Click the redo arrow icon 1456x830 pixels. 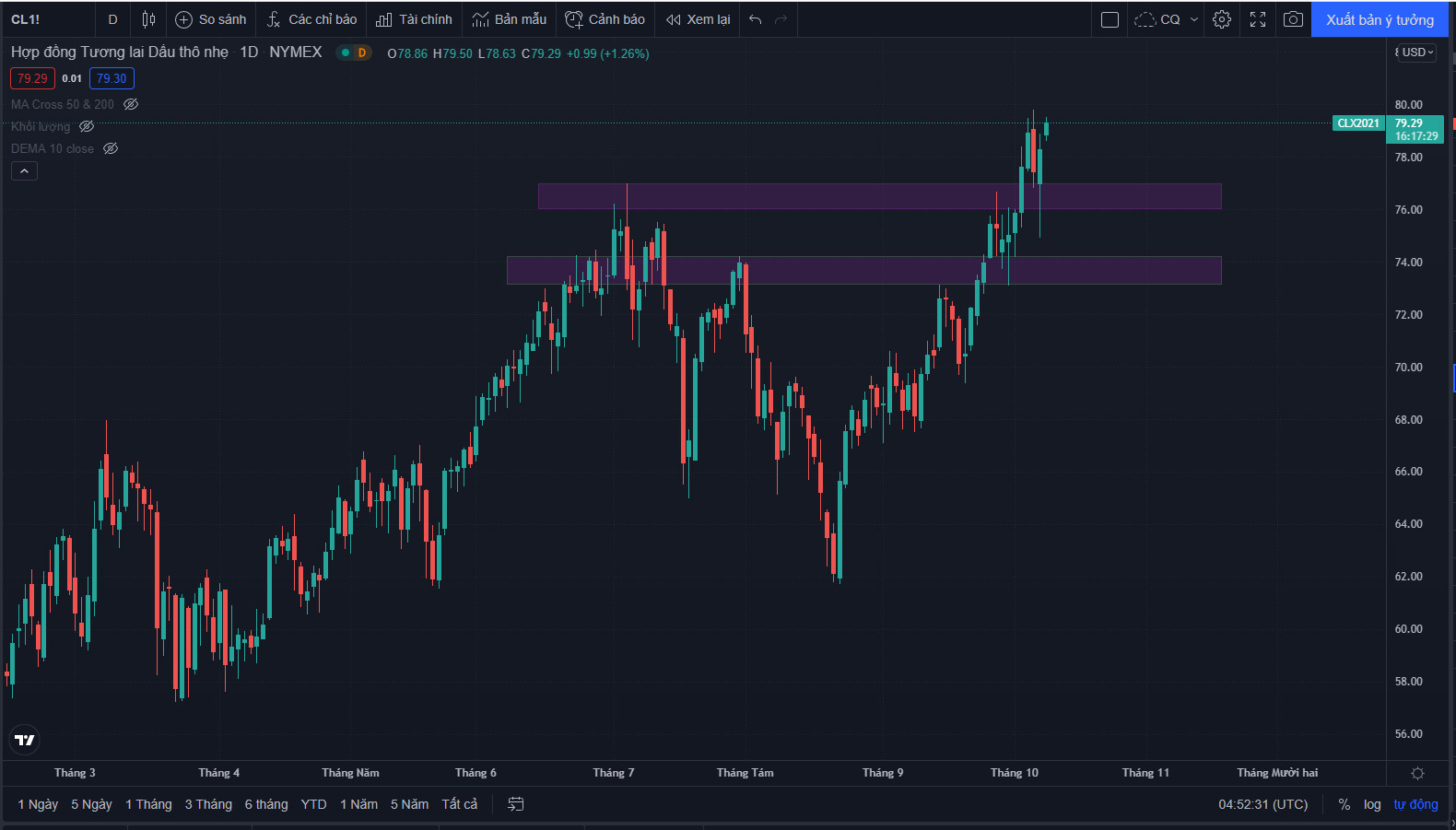(781, 19)
